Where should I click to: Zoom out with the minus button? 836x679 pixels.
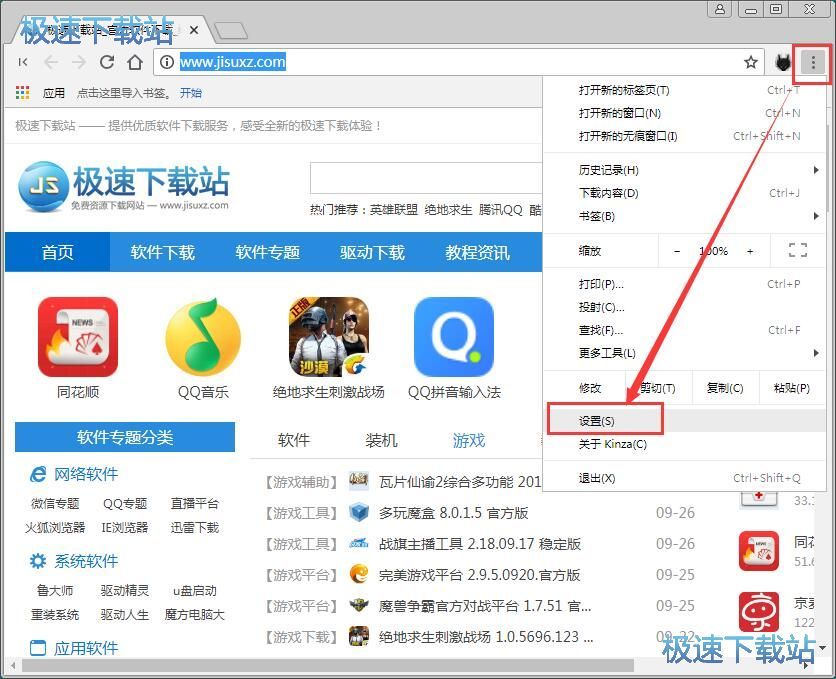click(x=677, y=251)
